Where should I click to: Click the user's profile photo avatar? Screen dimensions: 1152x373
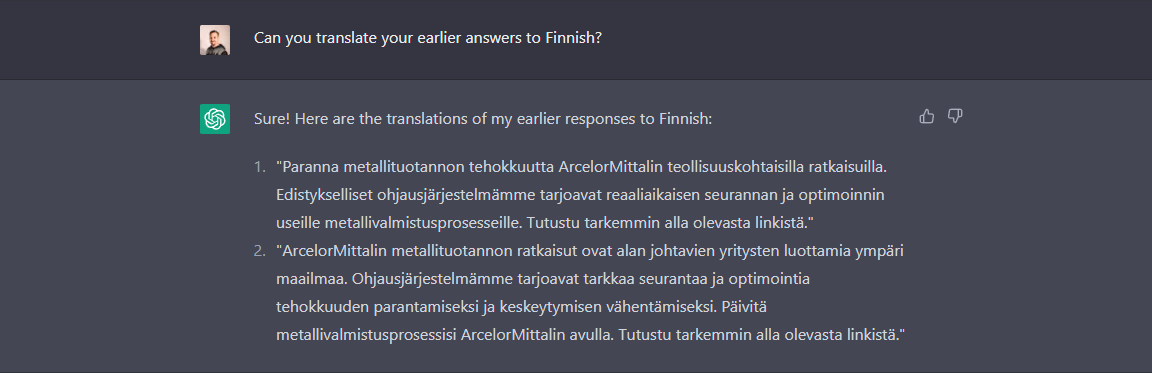pyautogui.click(x=215, y=40)
